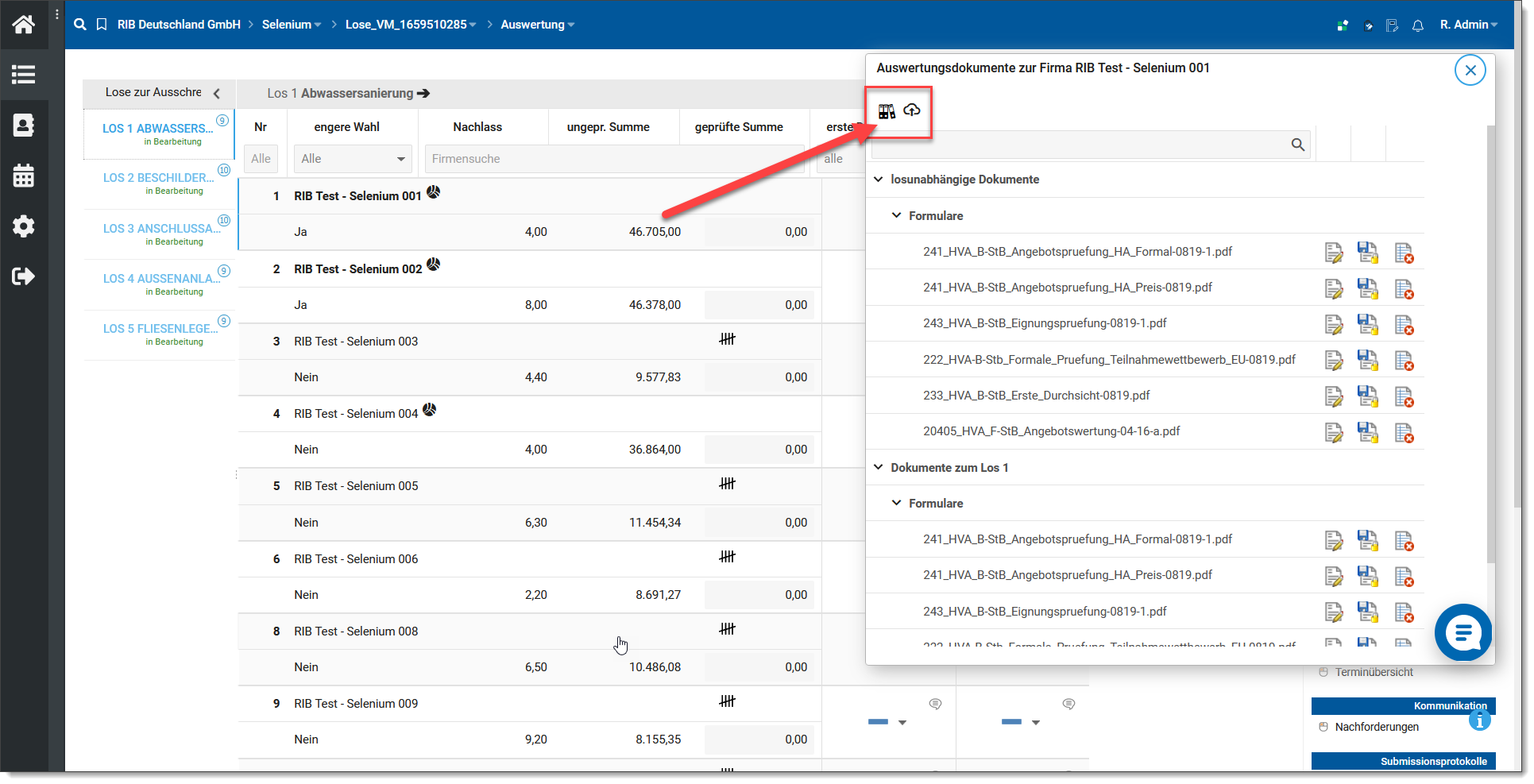Screen dimensions: 1534x784
Task: Open the R. Admin user menu
Action: tap(1469, 25)
